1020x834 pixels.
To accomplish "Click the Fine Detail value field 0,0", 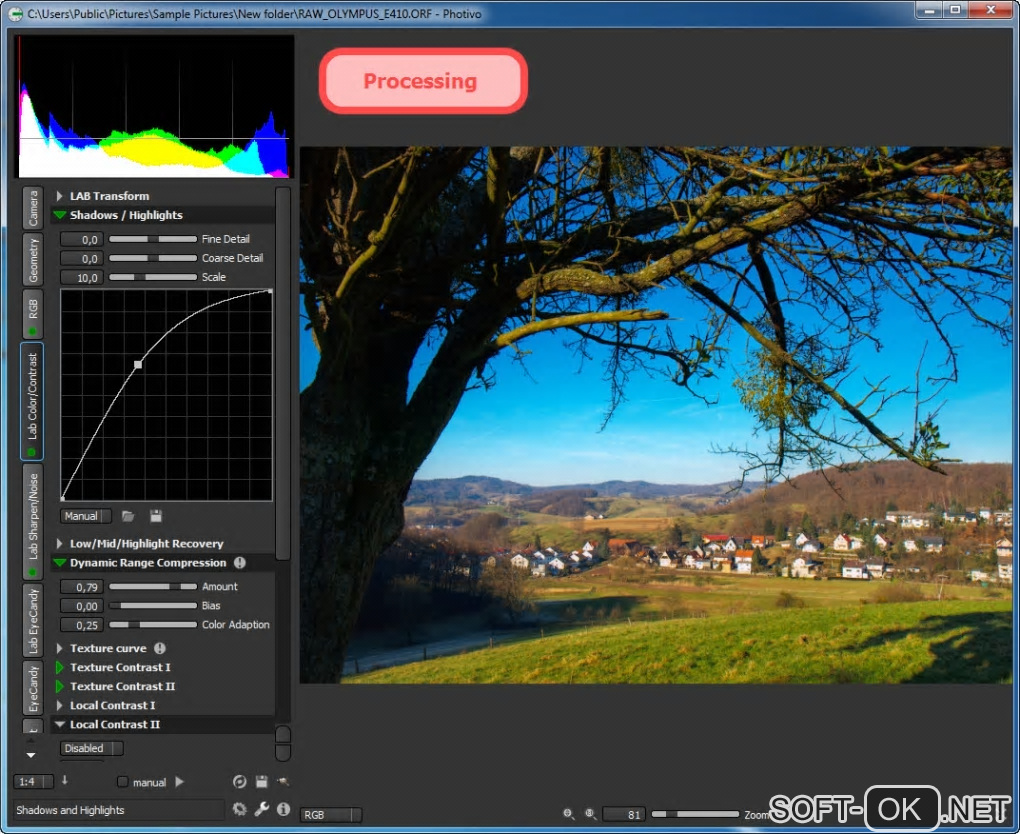I will tap(81, 239).
